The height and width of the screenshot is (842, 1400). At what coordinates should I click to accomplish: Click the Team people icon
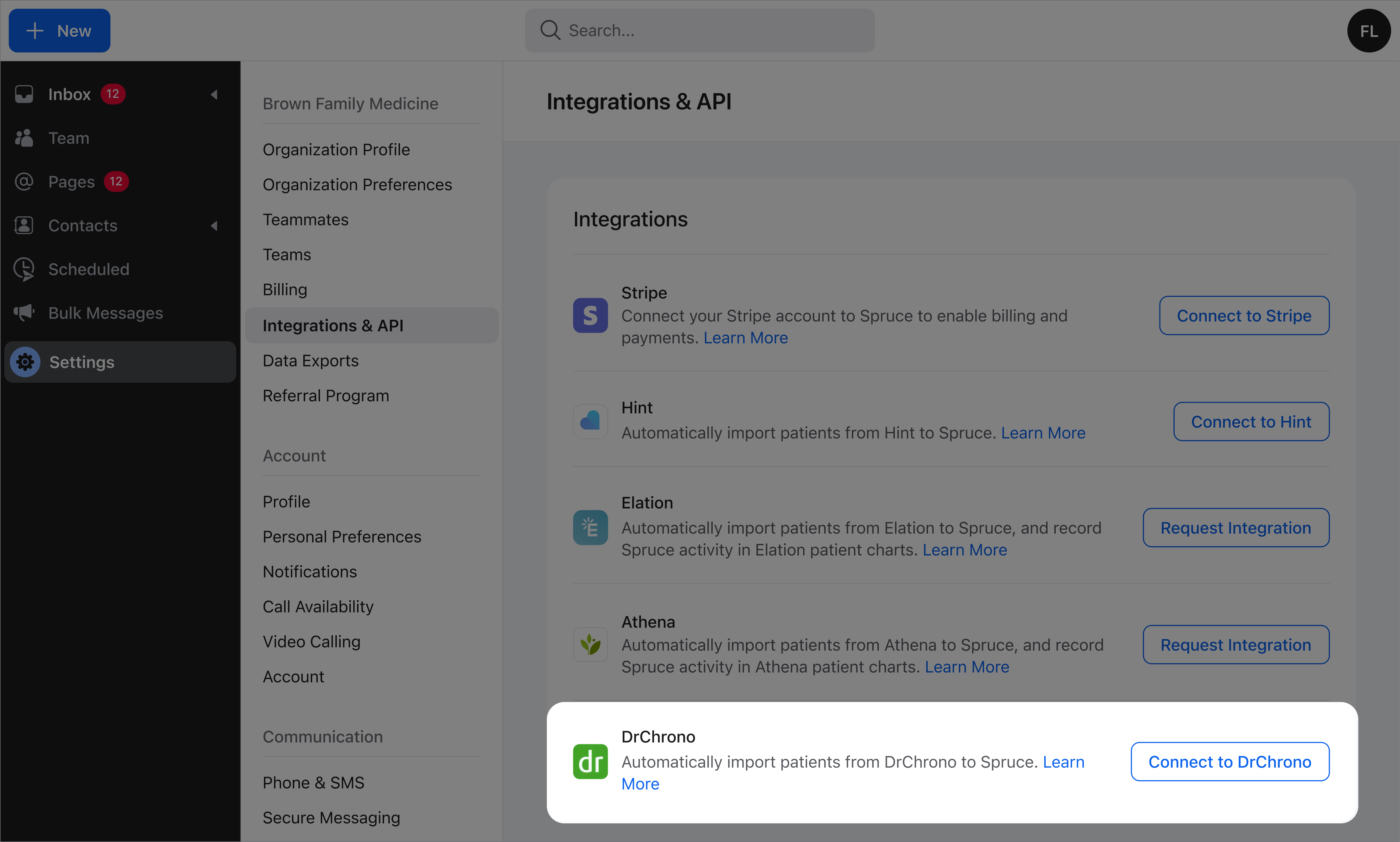(x=24, y=138)
